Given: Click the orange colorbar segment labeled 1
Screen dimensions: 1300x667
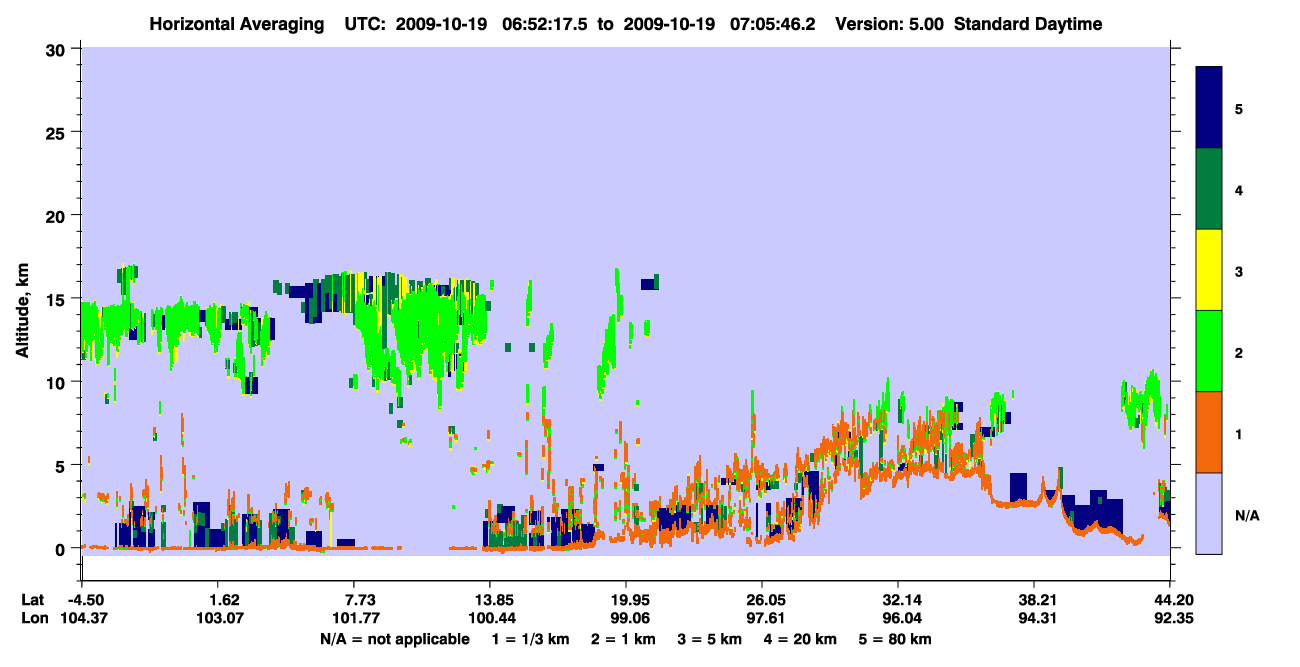Looking at the screenshot, I should (x=1209, y=432).
